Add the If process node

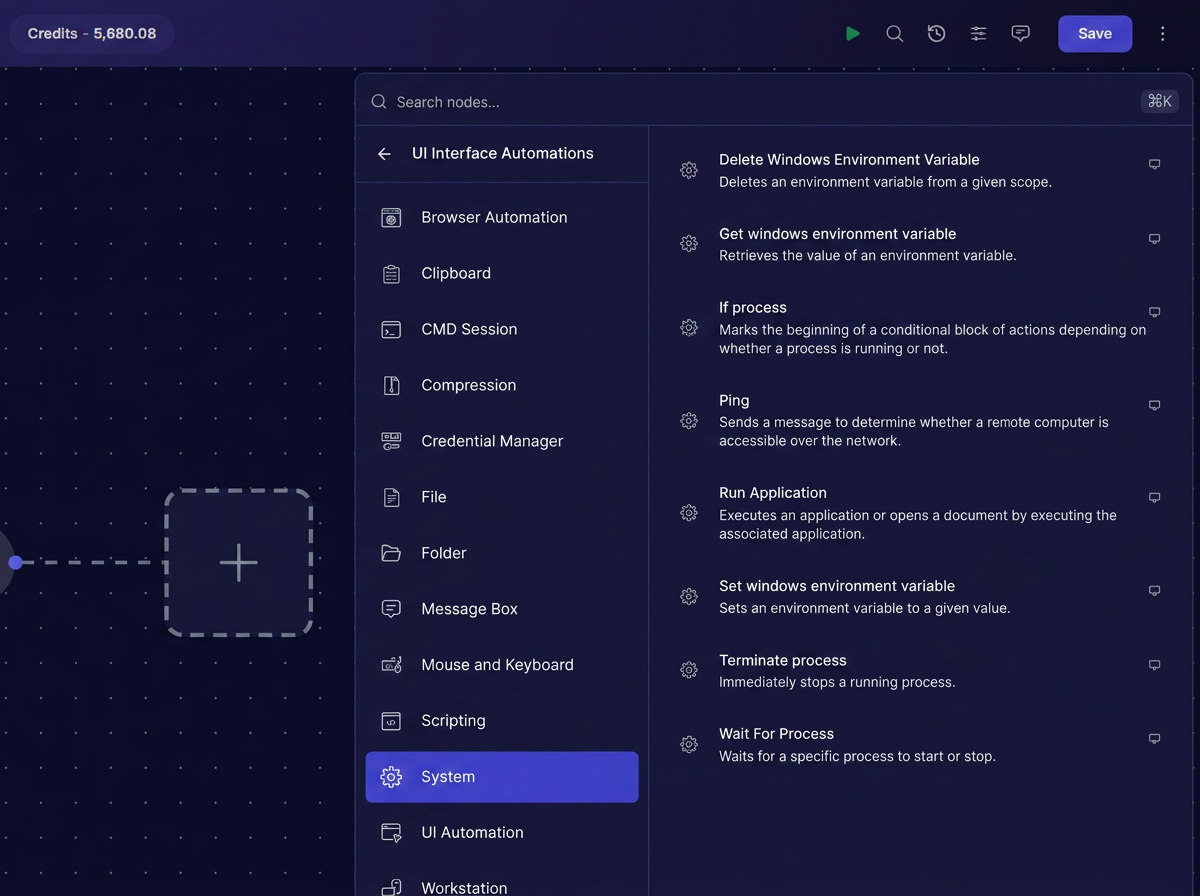pyautogui.click(x=920, y=327)
